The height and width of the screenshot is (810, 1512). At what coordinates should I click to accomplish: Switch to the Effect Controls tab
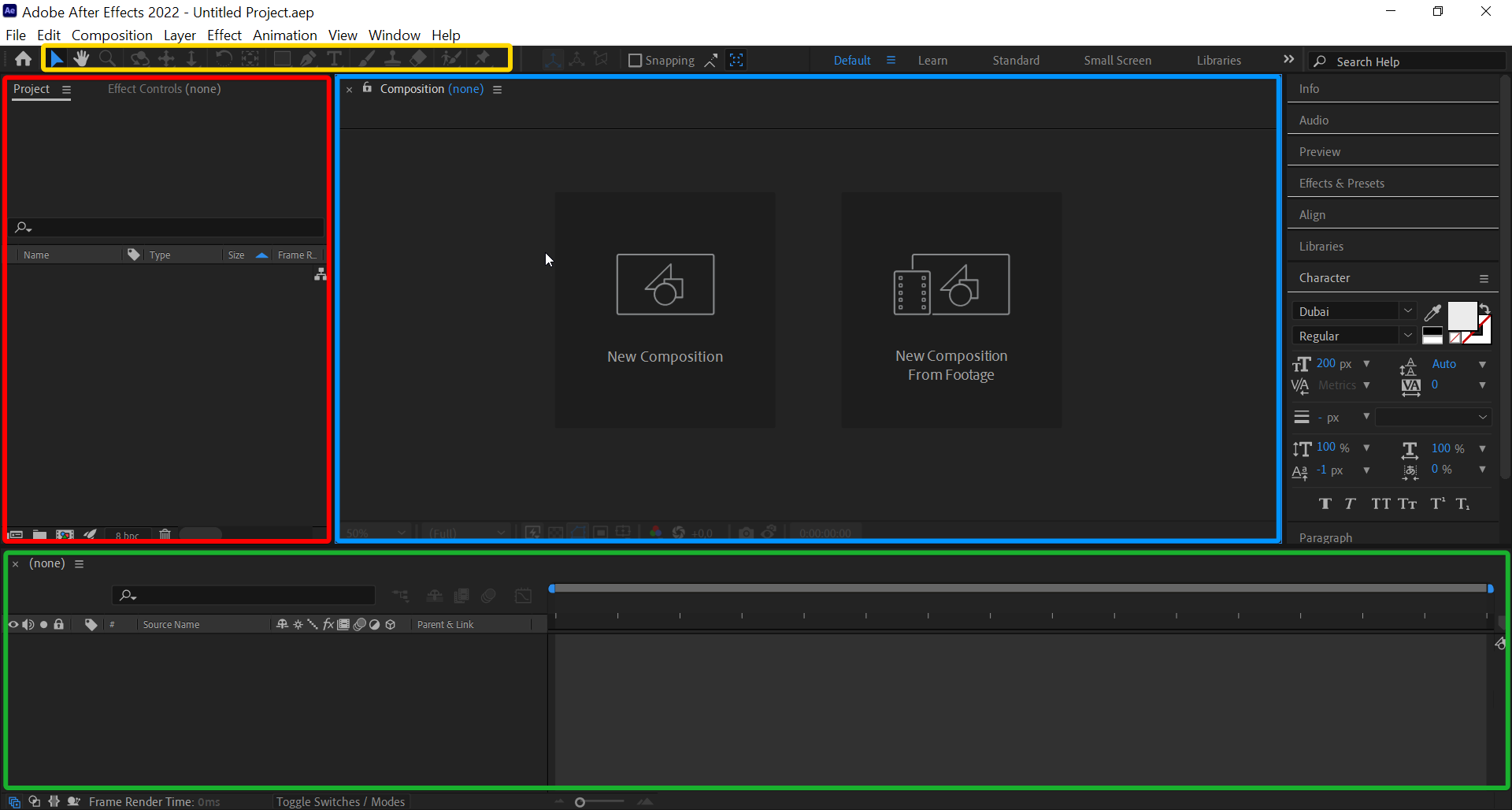(x=164, y=89)
